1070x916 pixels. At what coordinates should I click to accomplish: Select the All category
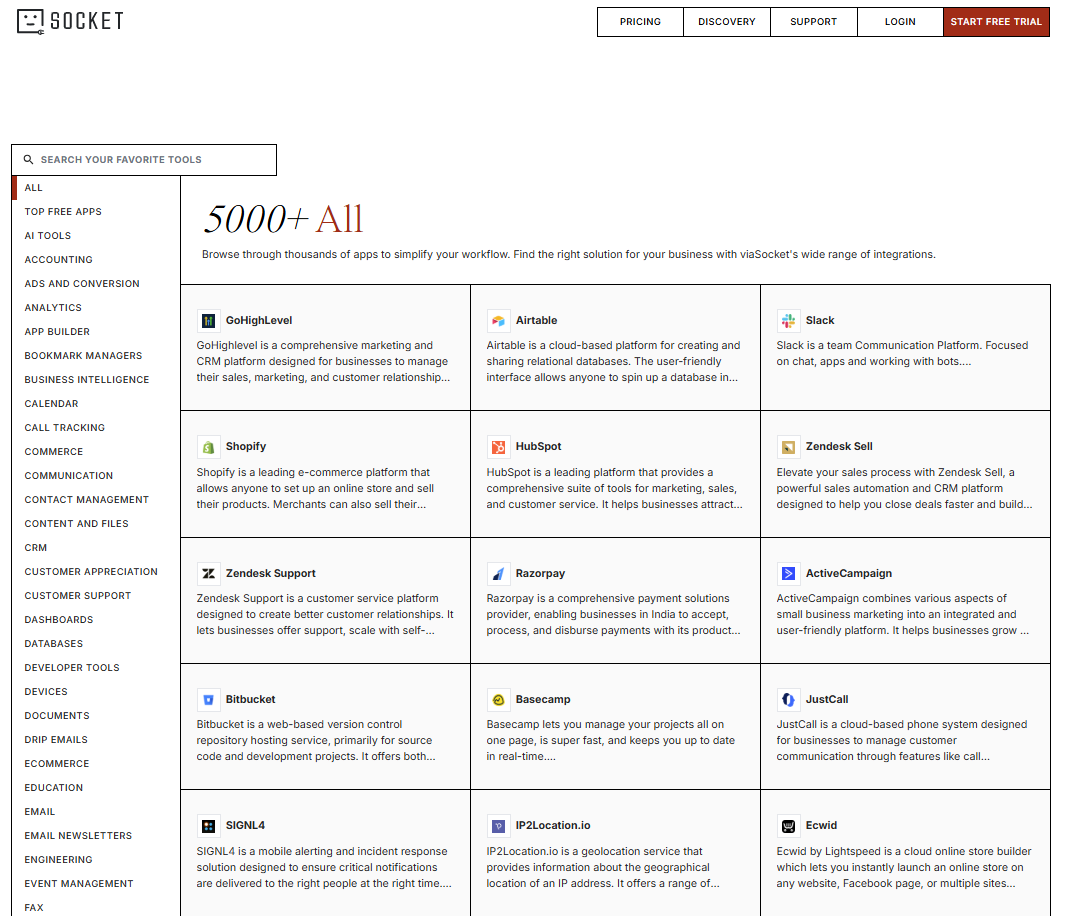pyautogui.click(x=96, y=188)
